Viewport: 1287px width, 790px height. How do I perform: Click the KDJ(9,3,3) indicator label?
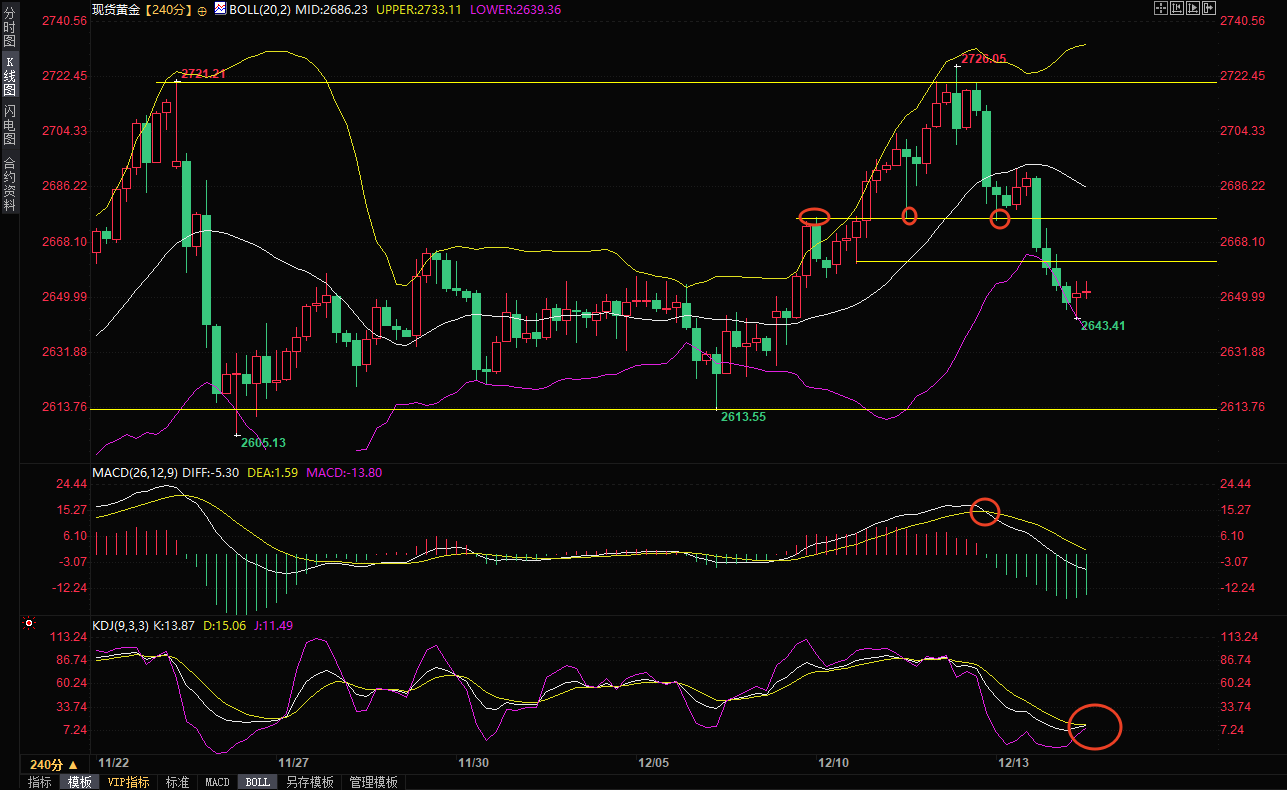point(120,626)
